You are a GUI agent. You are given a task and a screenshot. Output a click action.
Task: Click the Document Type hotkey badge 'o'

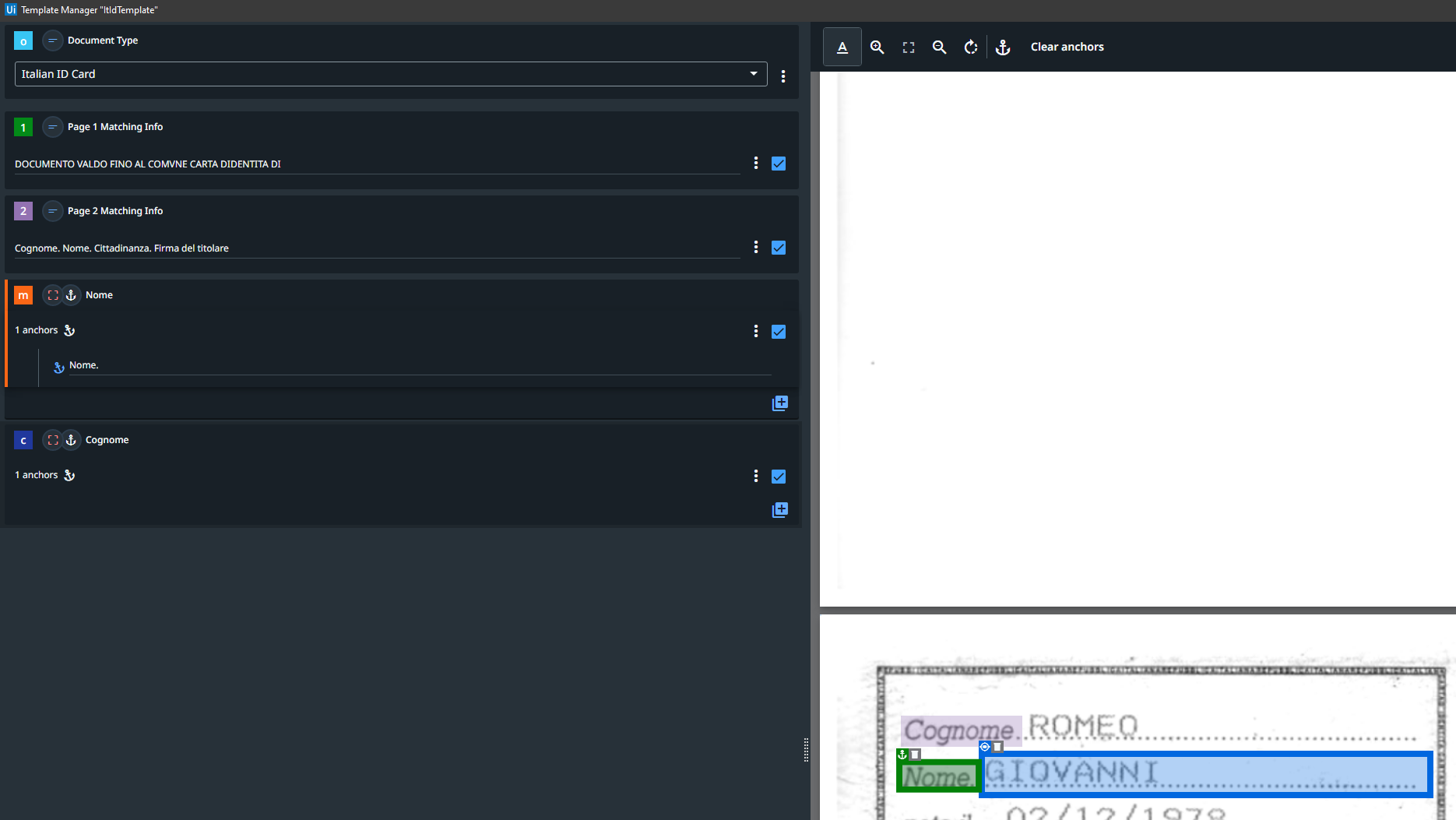tap(23, 41)
